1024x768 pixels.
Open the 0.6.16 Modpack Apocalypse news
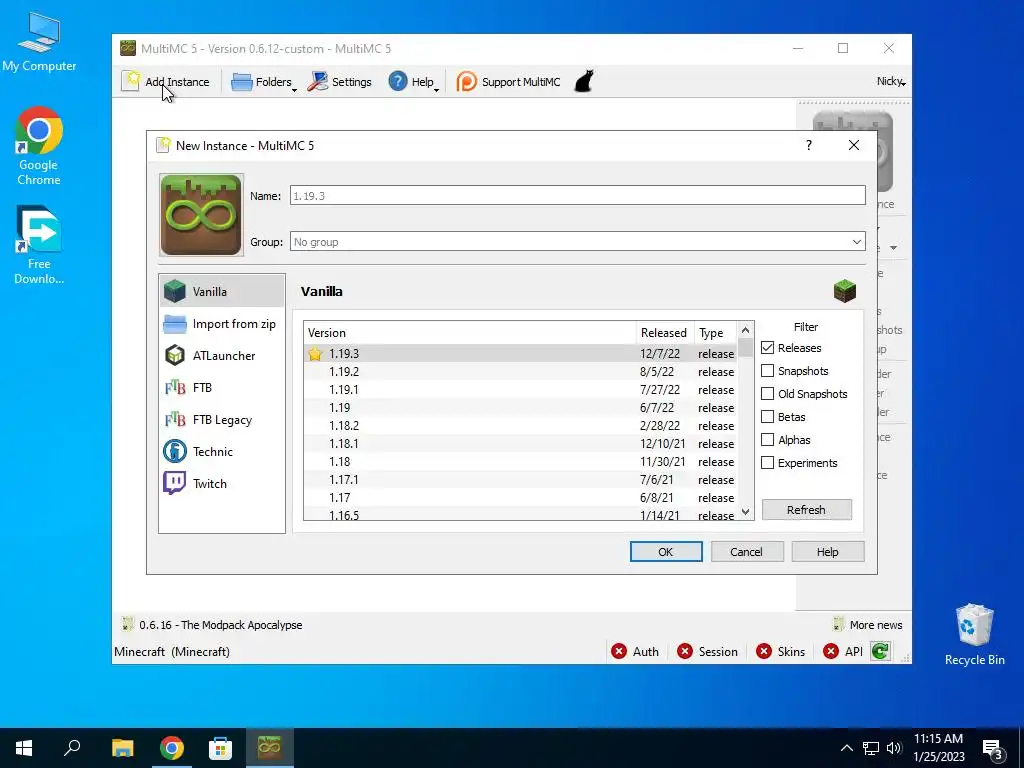coord(213,625)
